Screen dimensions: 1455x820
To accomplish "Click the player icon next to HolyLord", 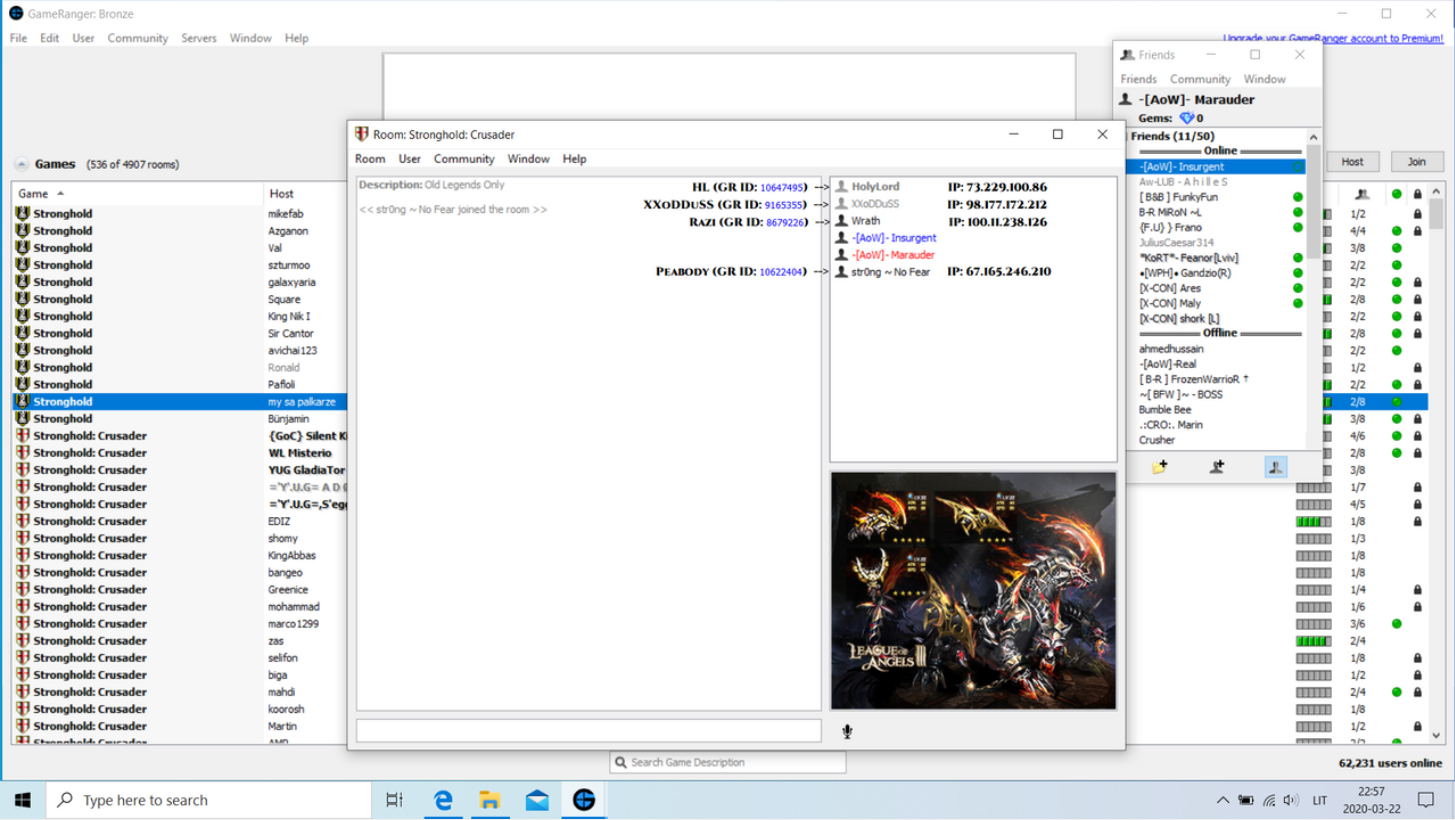I will 842,187.
